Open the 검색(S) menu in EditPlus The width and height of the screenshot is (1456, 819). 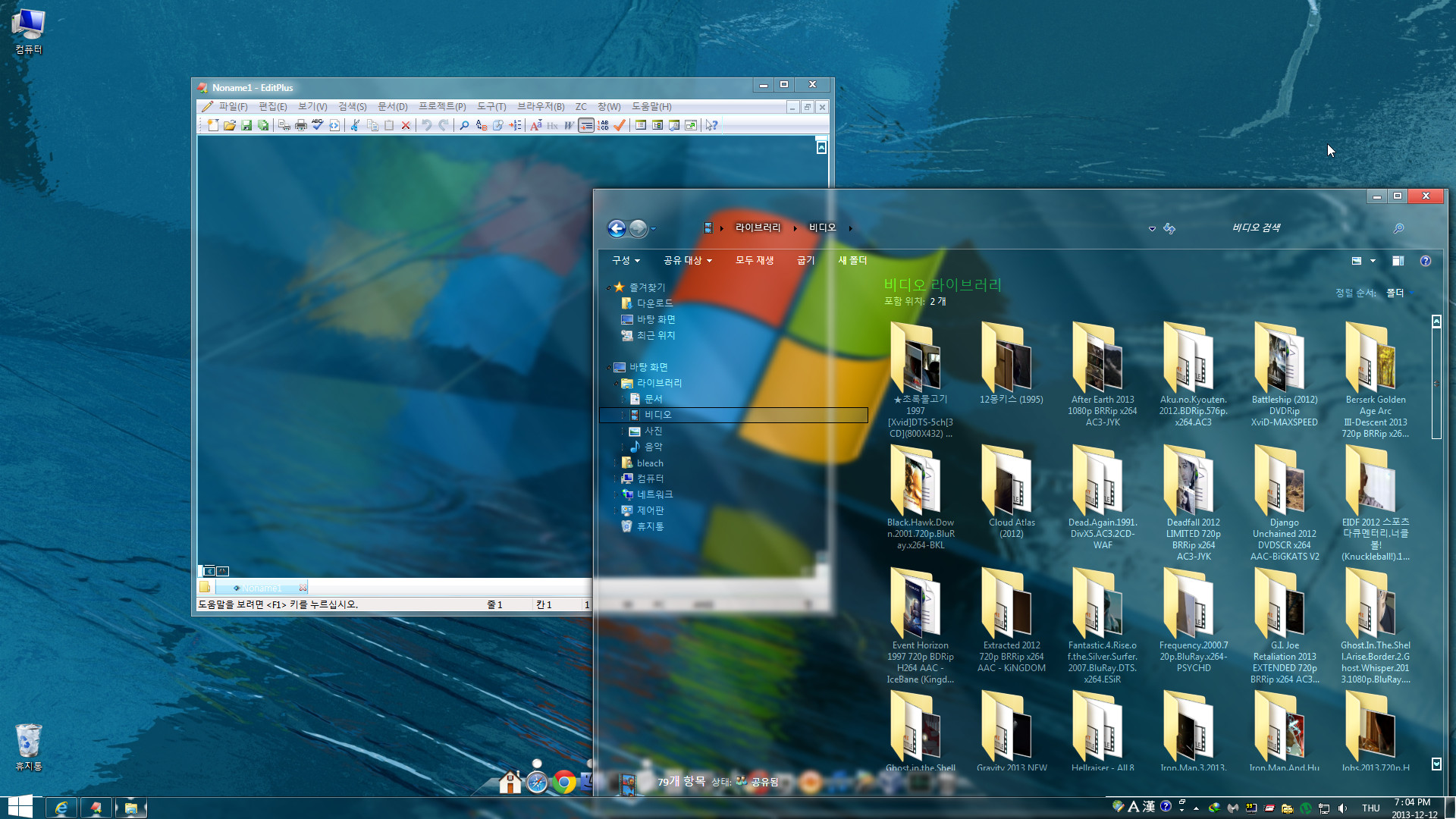click(x=353, y=107)
